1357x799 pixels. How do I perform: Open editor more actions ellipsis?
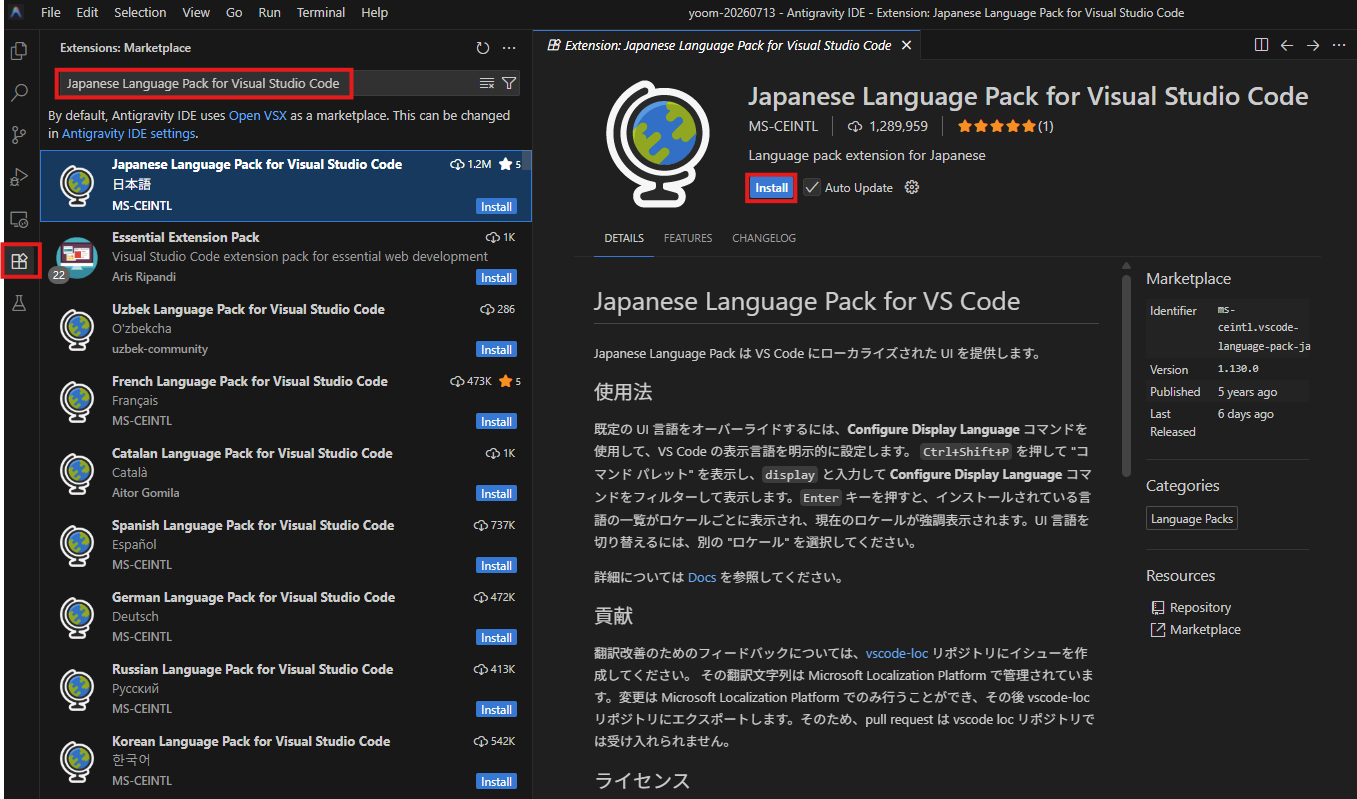tap(1339, 45)
